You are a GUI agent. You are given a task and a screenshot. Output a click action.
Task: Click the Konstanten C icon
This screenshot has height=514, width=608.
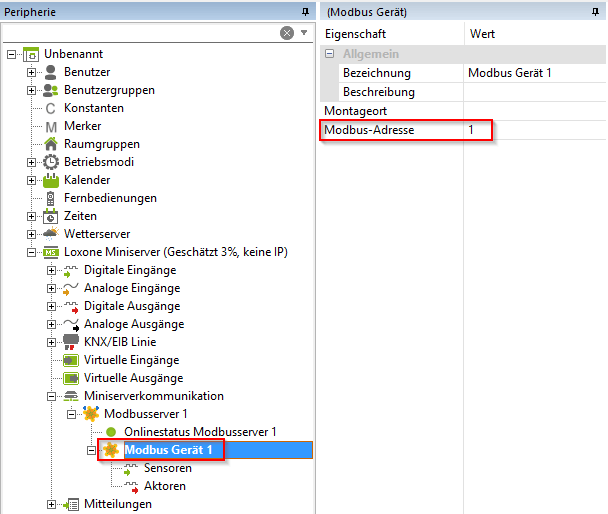50,109
